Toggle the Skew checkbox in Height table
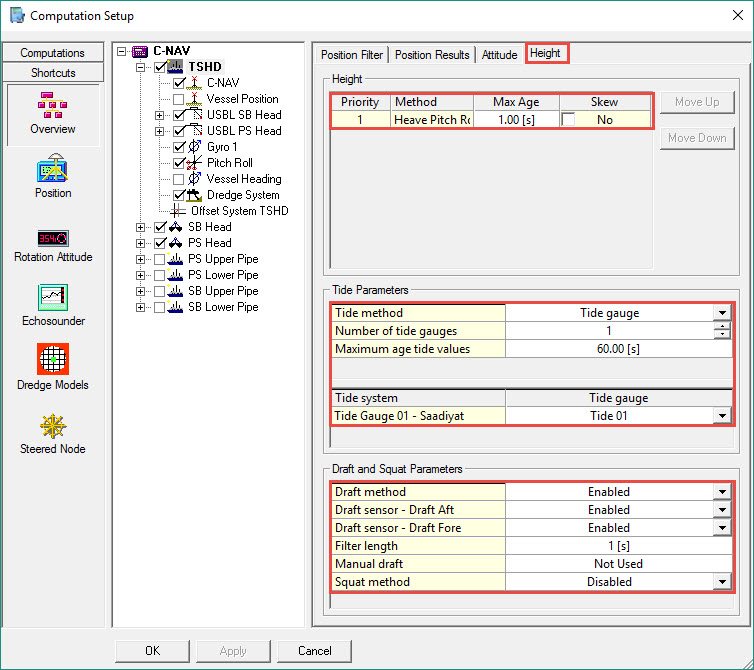754x670 pixels. 569,119
